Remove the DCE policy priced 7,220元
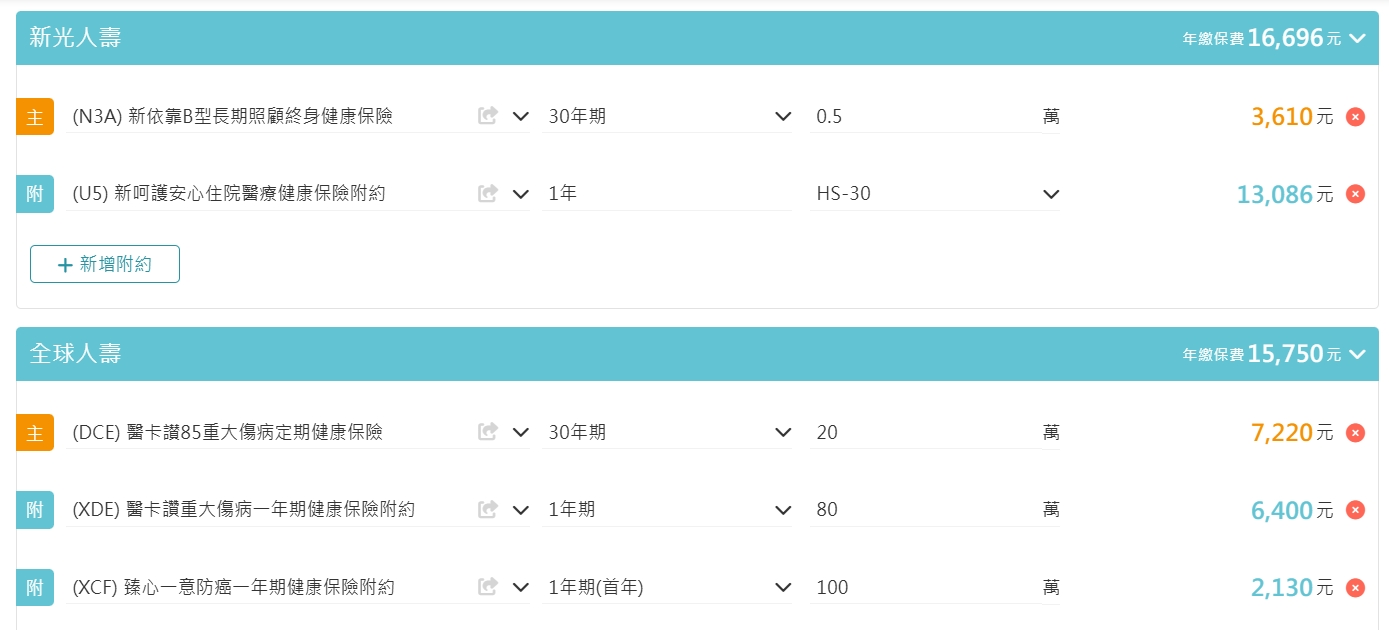The width and height of the screenshot is (1389, 630). (1355, 433)
